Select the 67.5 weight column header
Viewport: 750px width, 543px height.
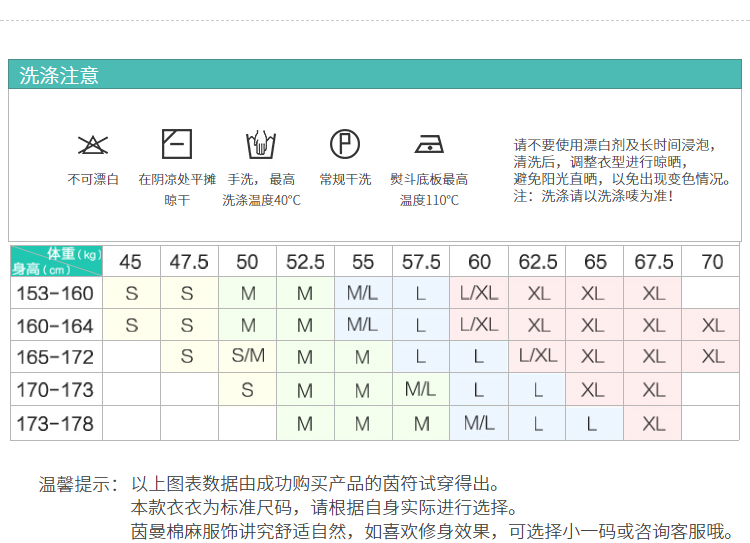pos(653,262)
